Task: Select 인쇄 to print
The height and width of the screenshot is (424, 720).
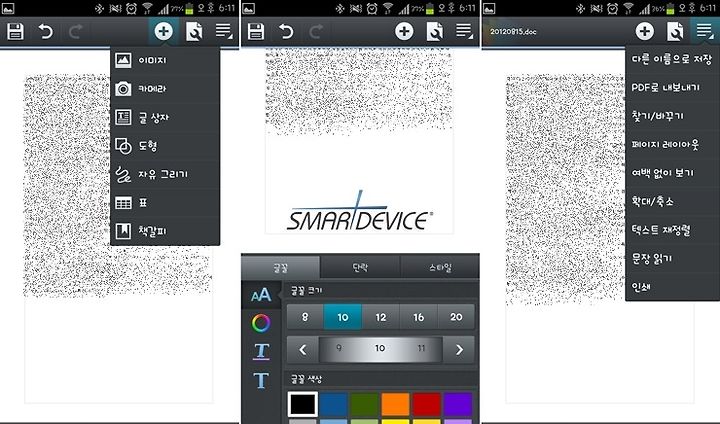Action: pos(673,287)
